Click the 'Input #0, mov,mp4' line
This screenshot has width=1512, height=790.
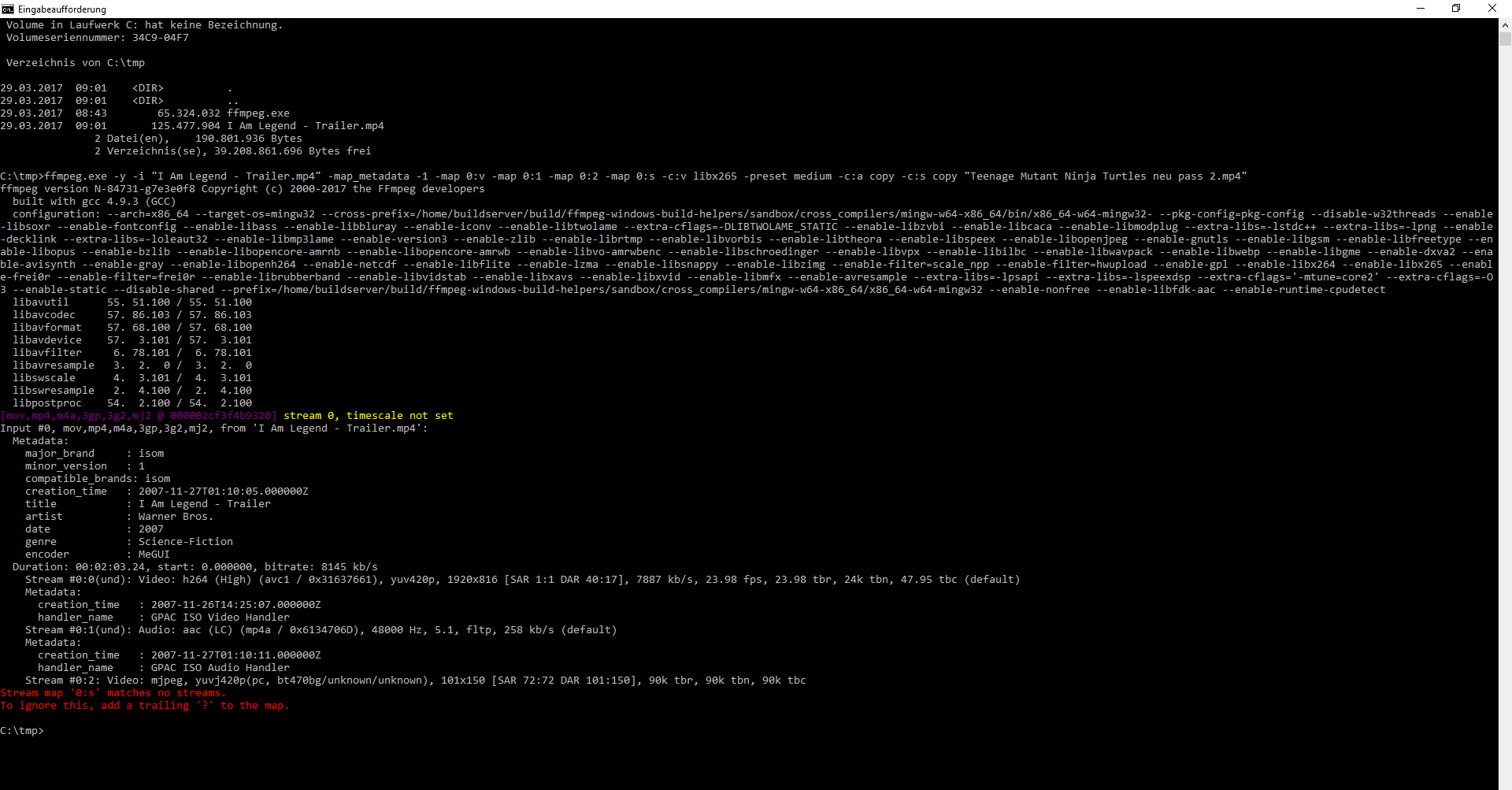click(x=214, y=428)
